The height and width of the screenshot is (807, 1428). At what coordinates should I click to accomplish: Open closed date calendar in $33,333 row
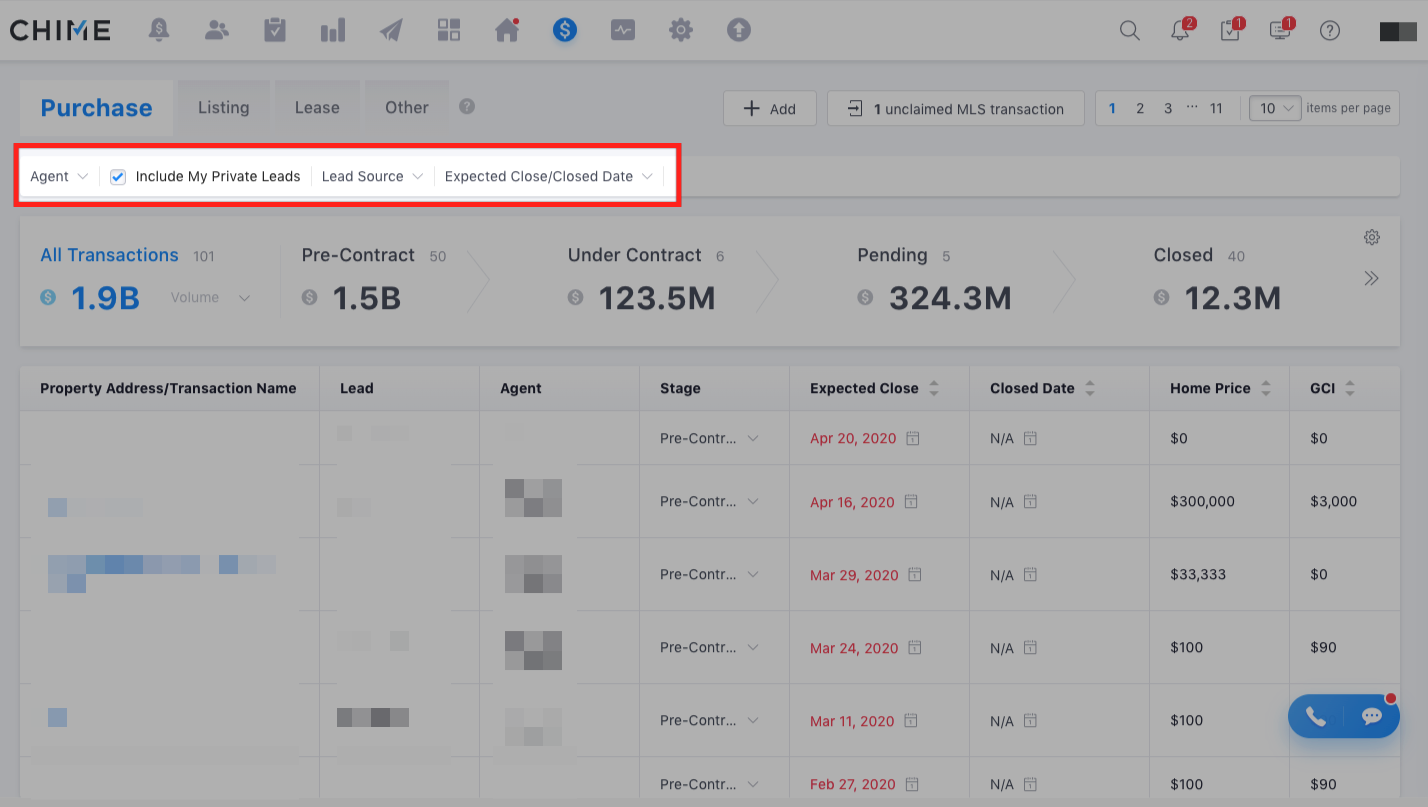click(x=1030, y=575)
